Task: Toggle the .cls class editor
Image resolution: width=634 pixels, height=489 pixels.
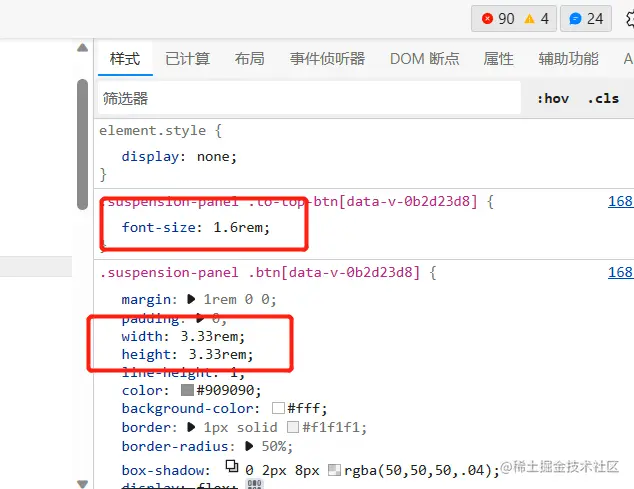Action: [603, 98]
